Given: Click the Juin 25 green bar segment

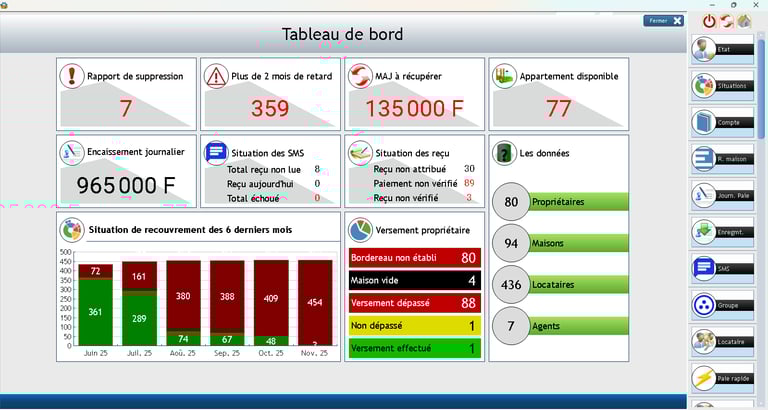Looking at the screenshot, I should tap(96, 313).
